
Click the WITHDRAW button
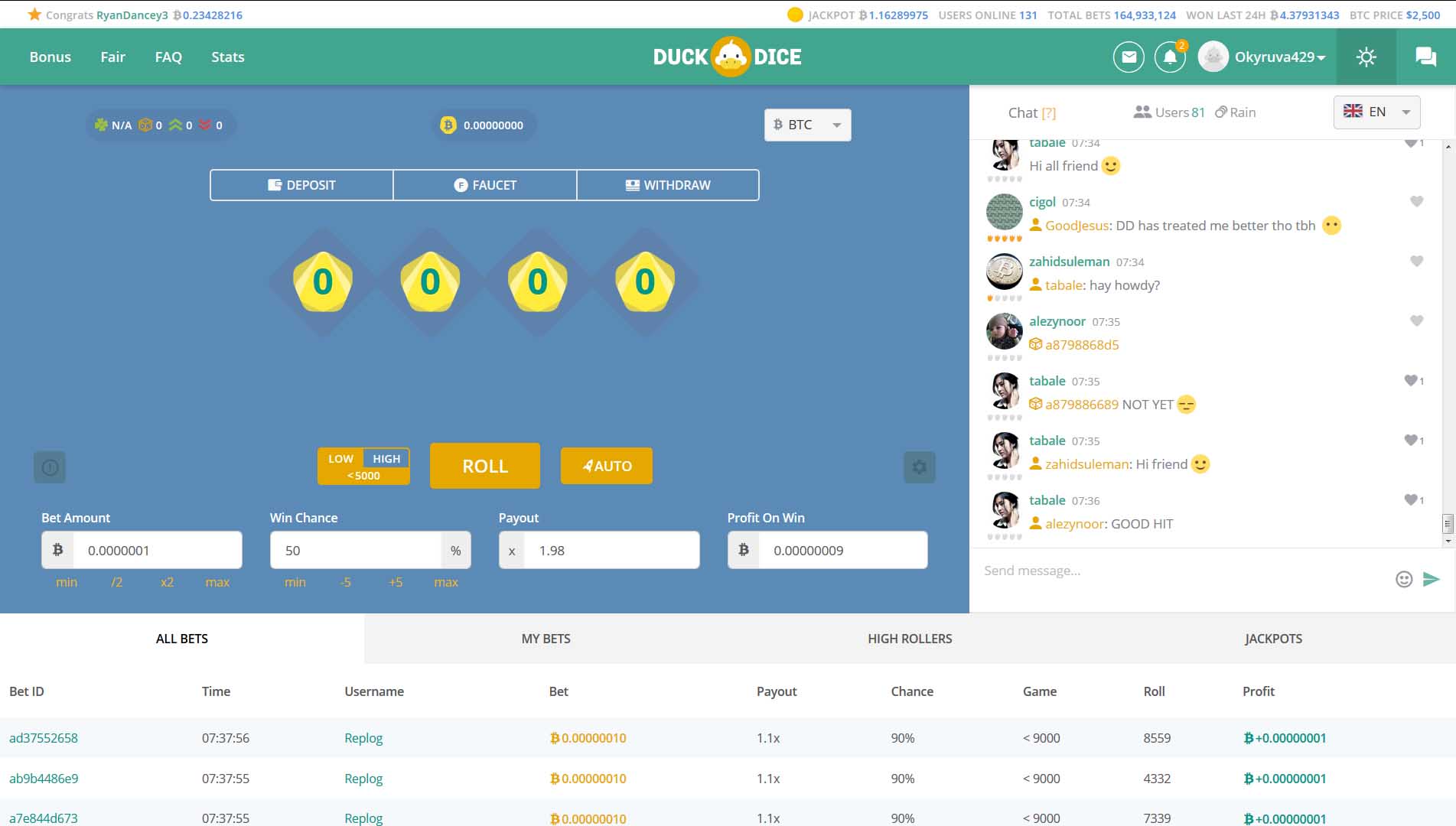point(668,185)
